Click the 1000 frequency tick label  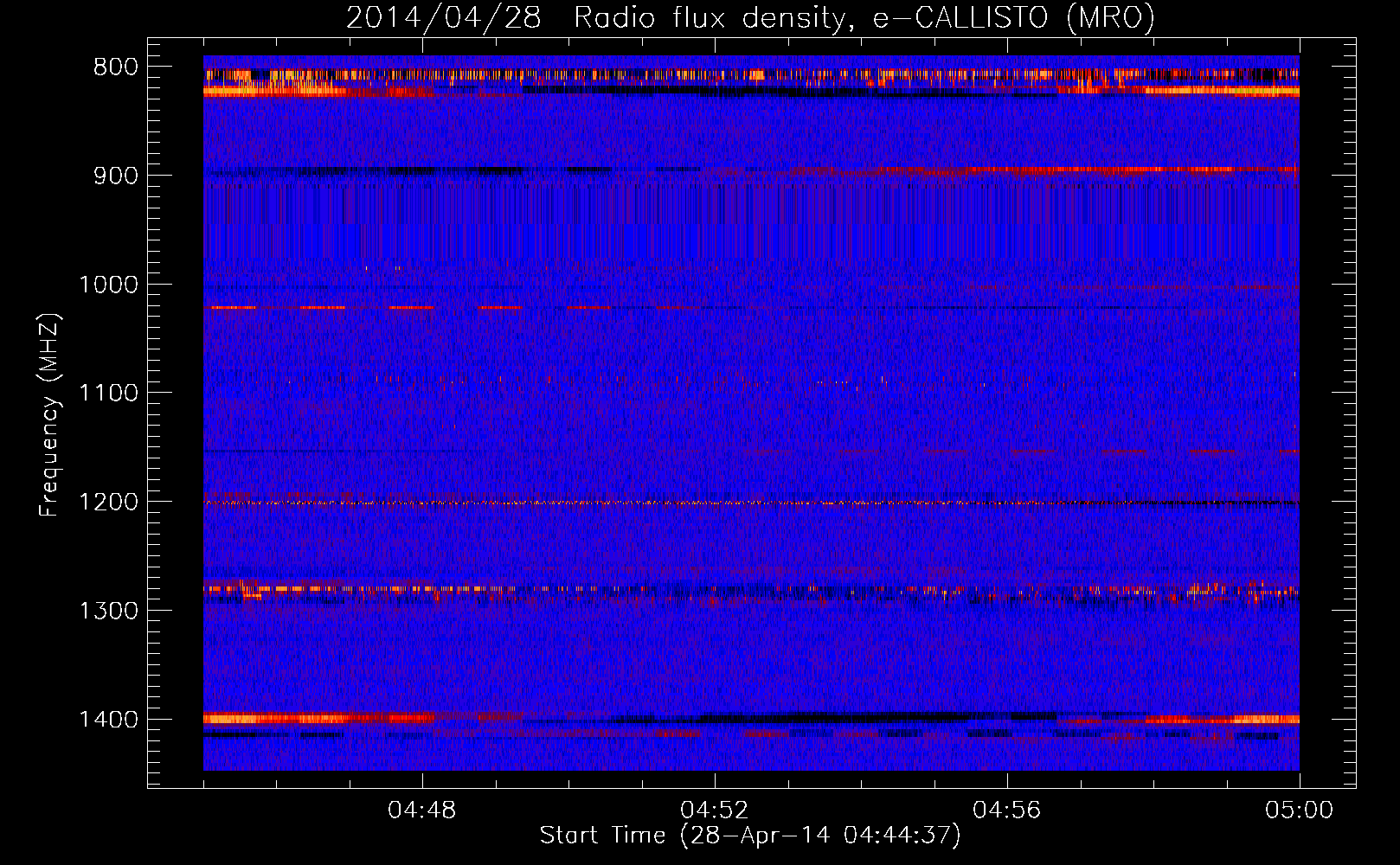[x=108, y=285]
